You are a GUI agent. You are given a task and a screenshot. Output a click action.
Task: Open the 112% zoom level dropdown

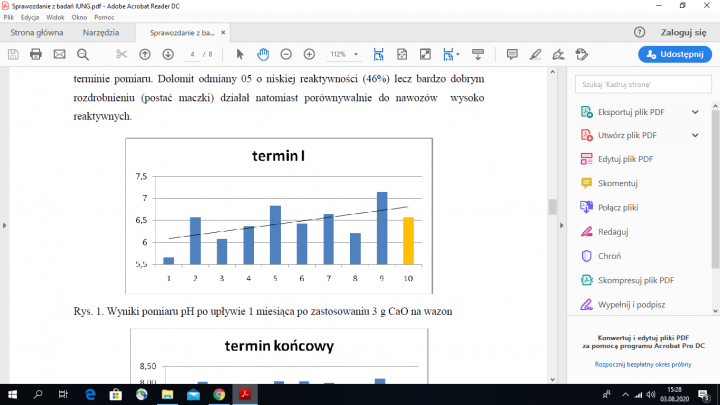[x=343, y=53]
